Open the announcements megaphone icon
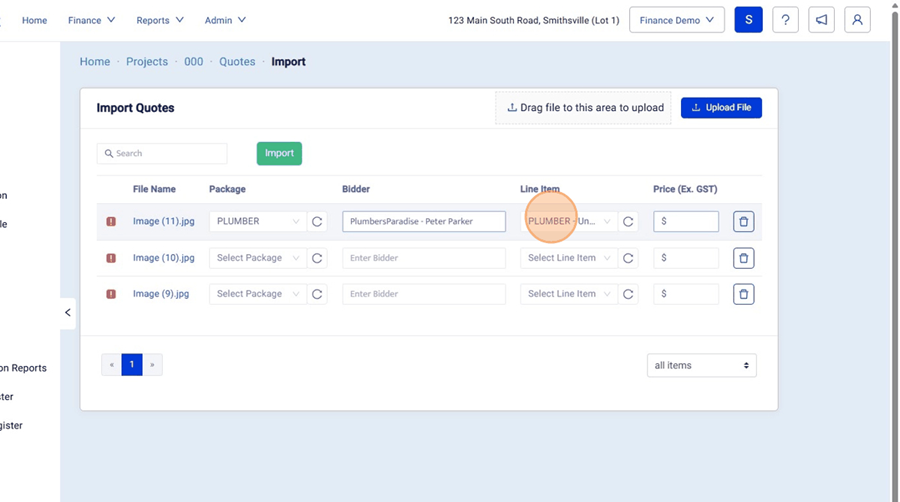This screenshot has width=900, height=502. click(x=821, y=20)
